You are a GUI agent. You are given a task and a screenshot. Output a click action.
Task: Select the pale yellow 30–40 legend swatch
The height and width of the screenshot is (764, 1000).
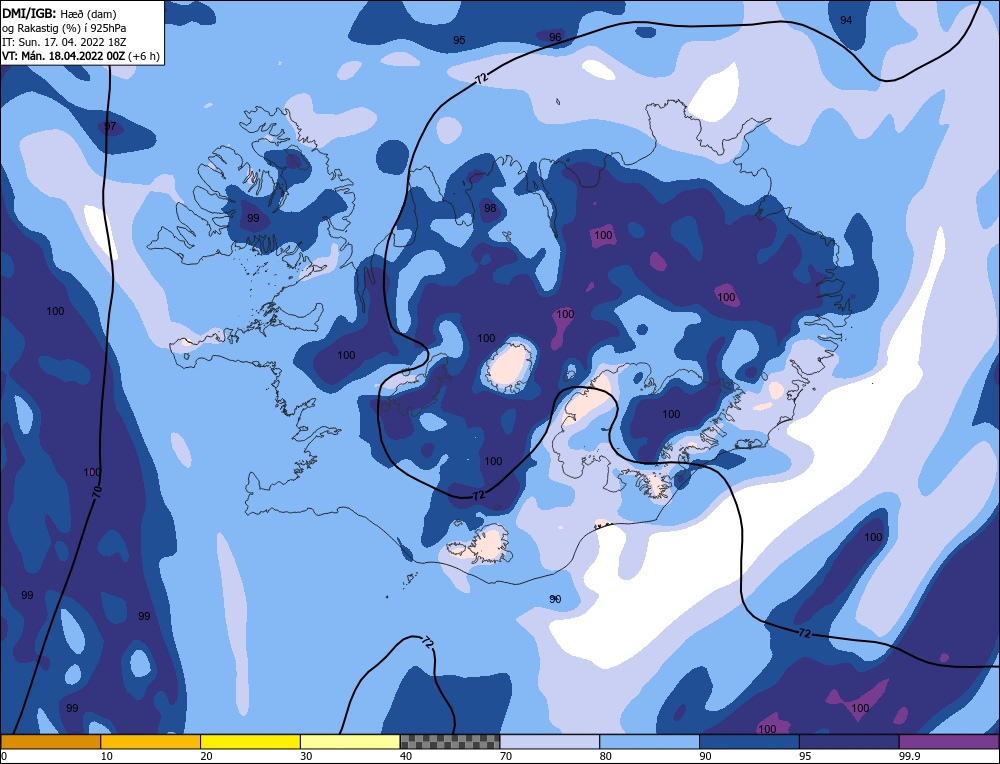click(350, 742)
